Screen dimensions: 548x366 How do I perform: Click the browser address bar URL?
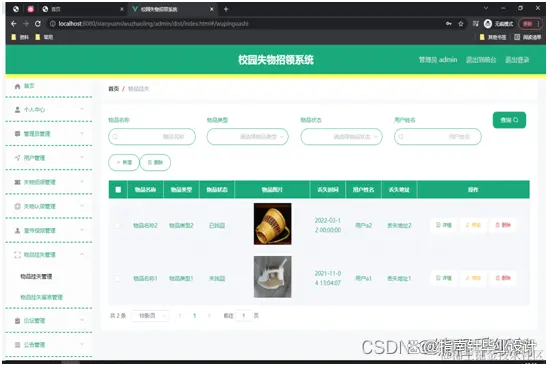[153, 24]
